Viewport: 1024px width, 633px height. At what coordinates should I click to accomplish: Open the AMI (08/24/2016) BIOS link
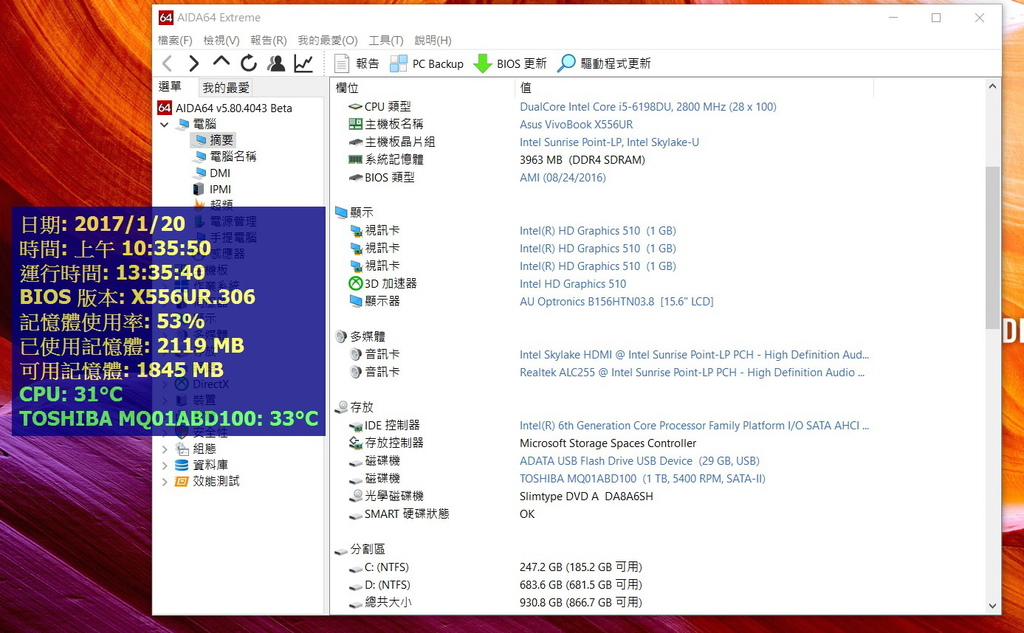(563, 177)
